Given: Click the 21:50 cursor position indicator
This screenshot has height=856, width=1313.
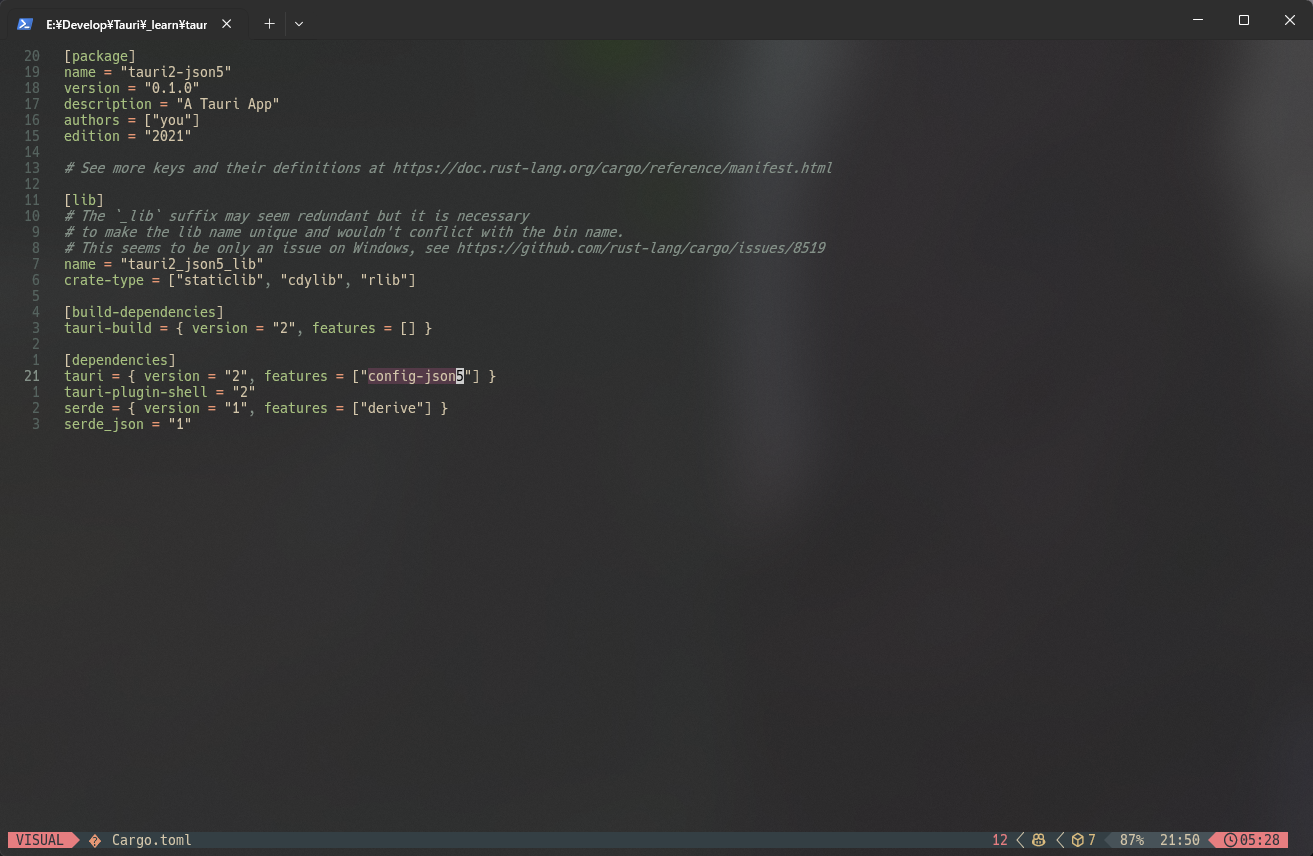Looking at the screenshot, I should (x=1180, y=840).
